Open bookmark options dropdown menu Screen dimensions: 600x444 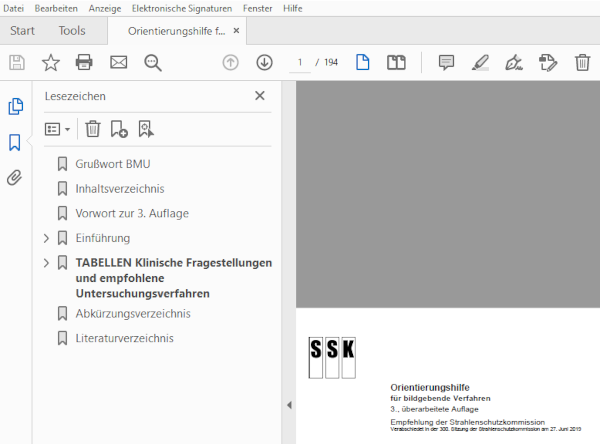(58, 129)
